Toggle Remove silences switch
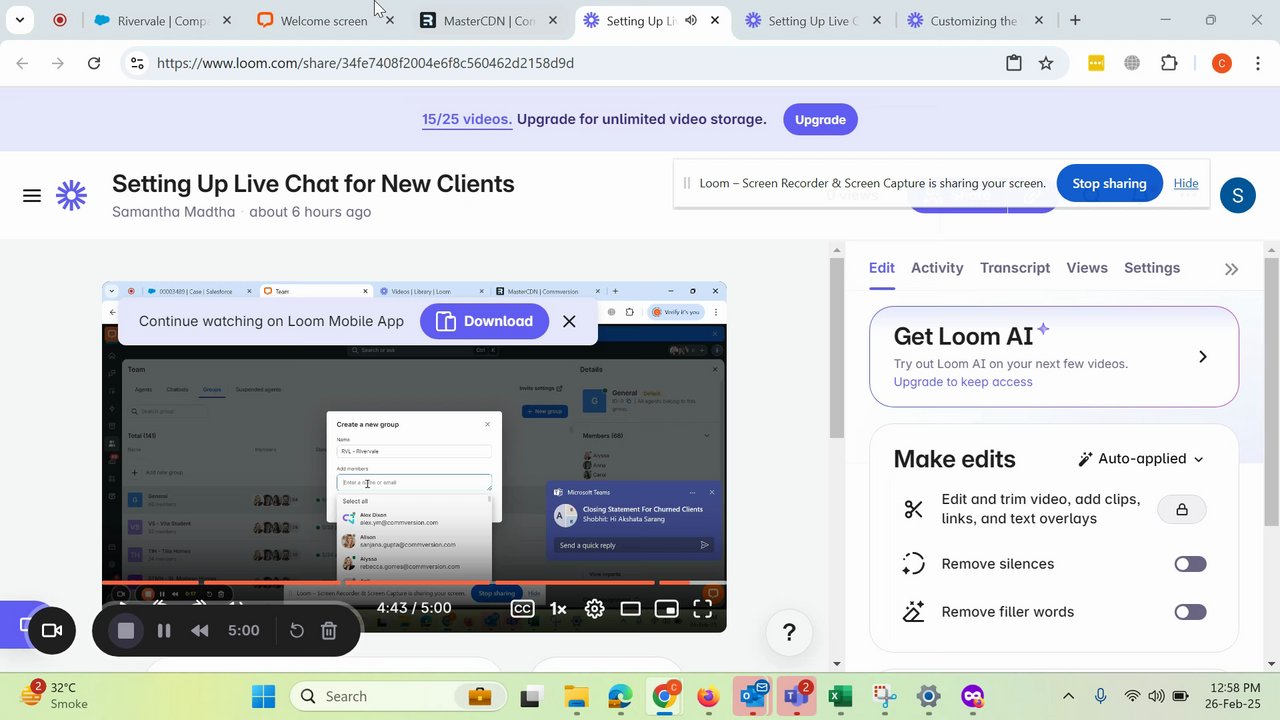 (x=1190, y=564)
